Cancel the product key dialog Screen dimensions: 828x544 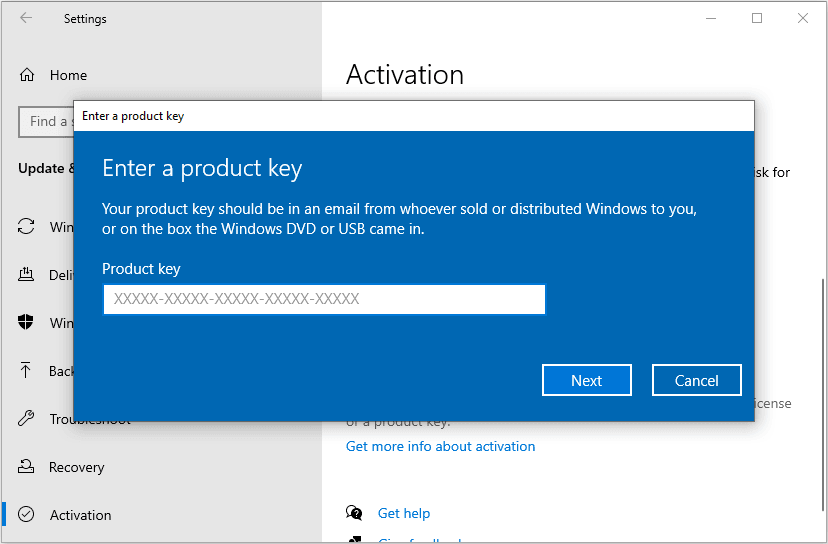point(696,380)
